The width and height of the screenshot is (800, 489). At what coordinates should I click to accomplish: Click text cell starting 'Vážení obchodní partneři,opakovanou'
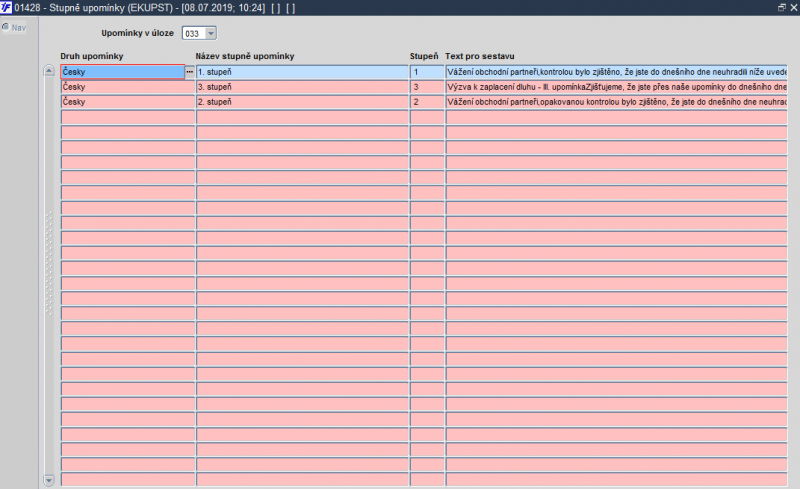click(616, 102)
